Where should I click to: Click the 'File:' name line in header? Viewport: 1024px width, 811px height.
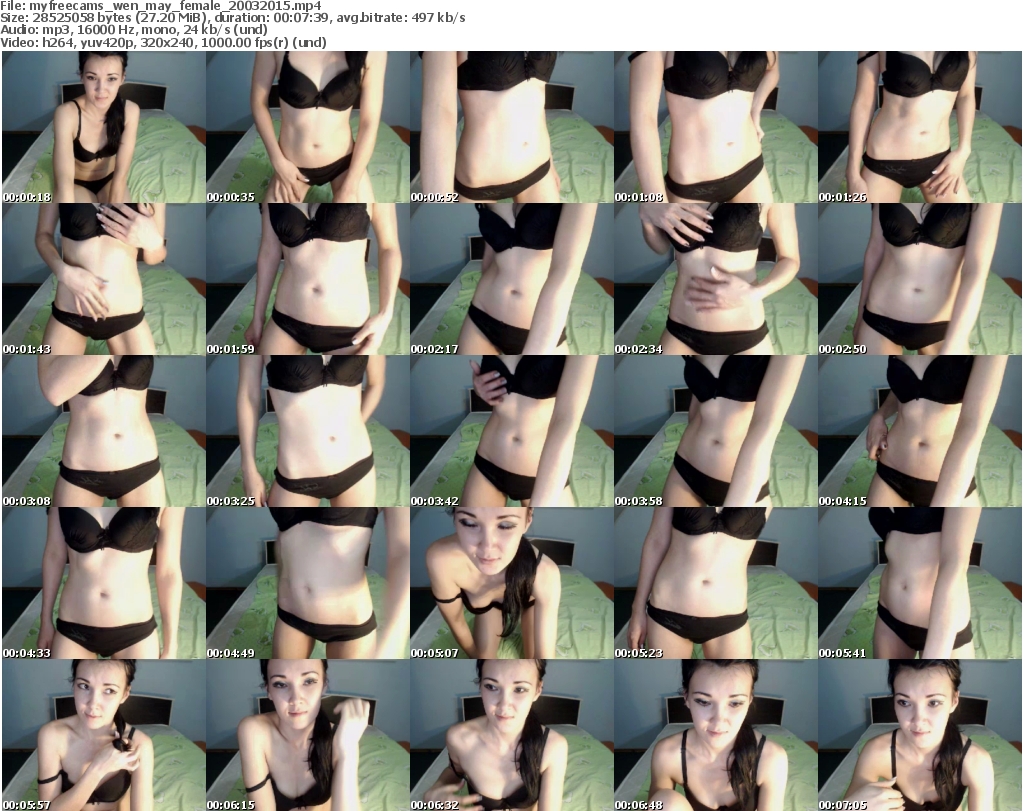[x=161, y=6]
